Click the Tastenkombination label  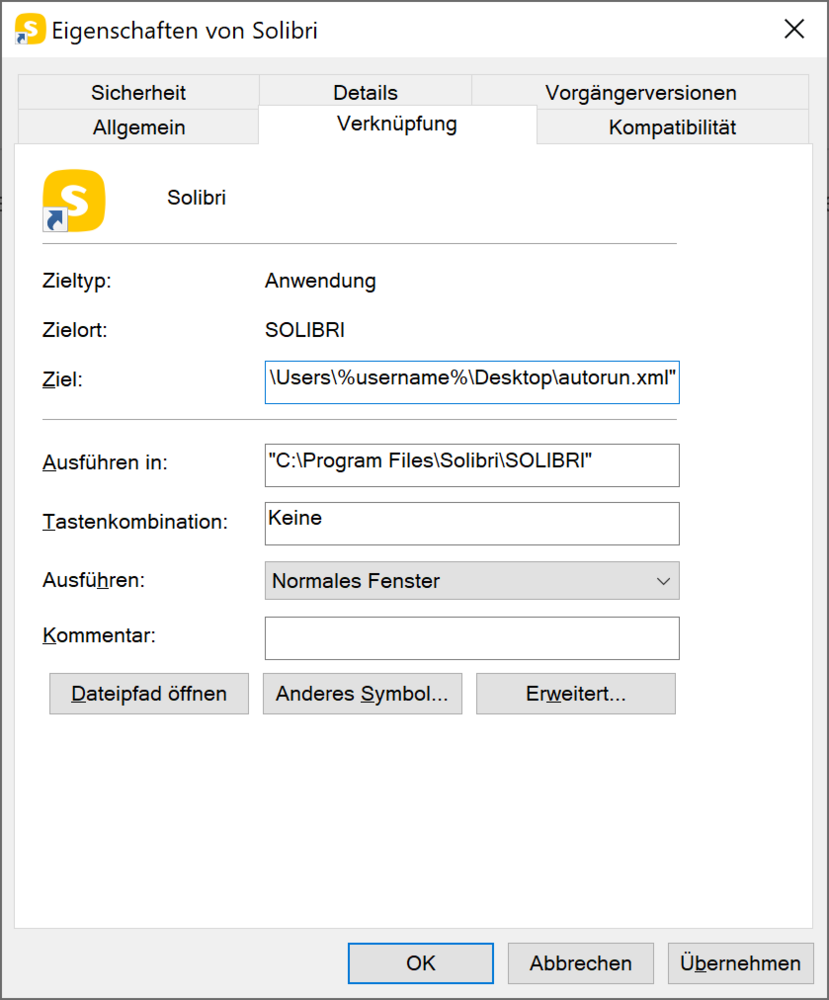pyautogui.click(x=135, y=522)
